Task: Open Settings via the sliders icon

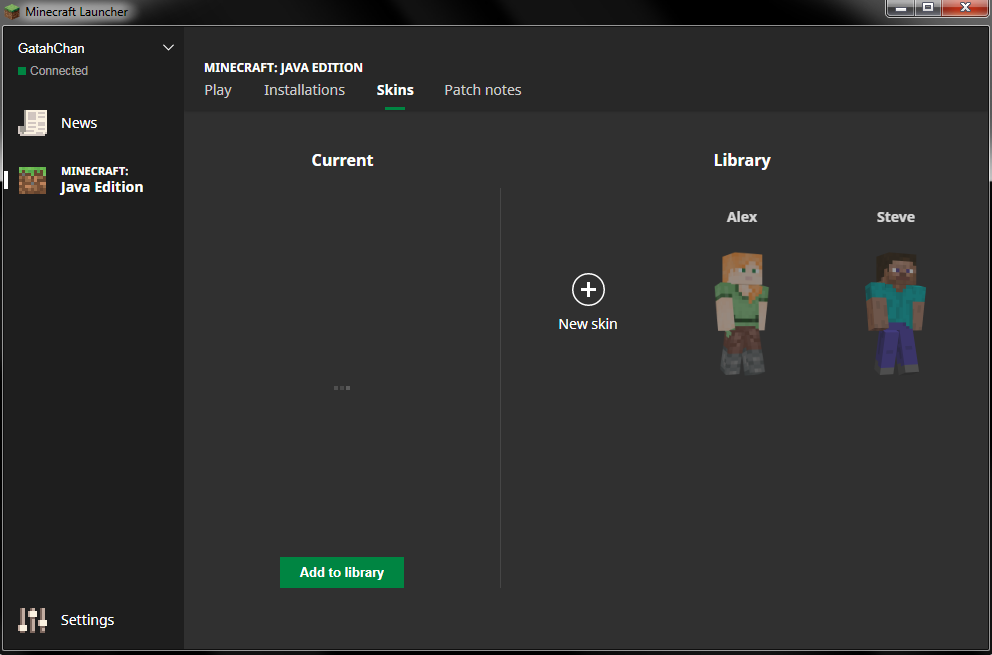Action: tap(32, 620)
